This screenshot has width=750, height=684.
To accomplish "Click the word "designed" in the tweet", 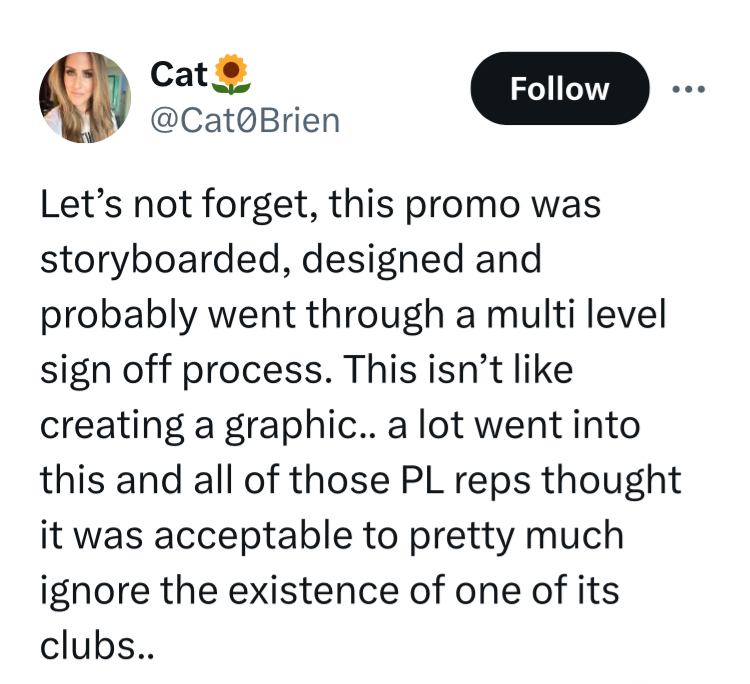I will coord(383,260).
